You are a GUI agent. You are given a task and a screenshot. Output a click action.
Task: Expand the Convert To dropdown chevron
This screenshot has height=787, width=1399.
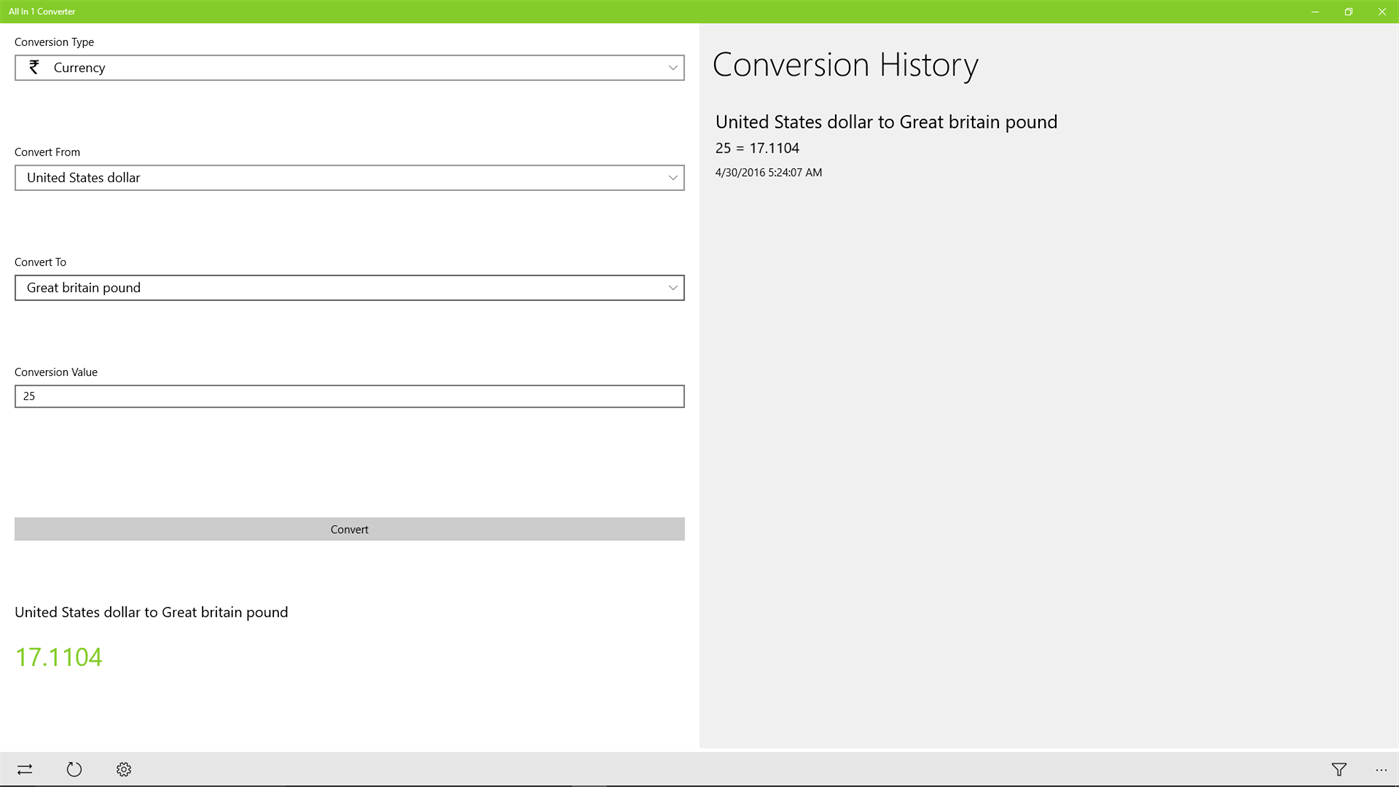pyautogui.click(x=671, y=286)
